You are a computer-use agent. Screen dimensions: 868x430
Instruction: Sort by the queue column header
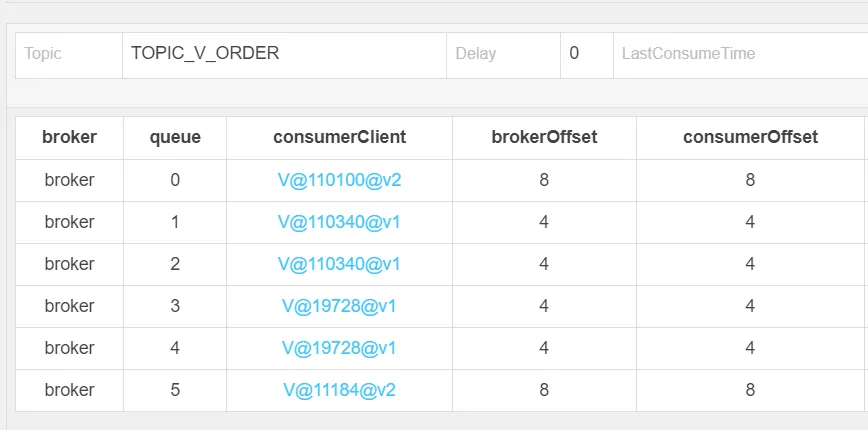(x=175, y=138)
